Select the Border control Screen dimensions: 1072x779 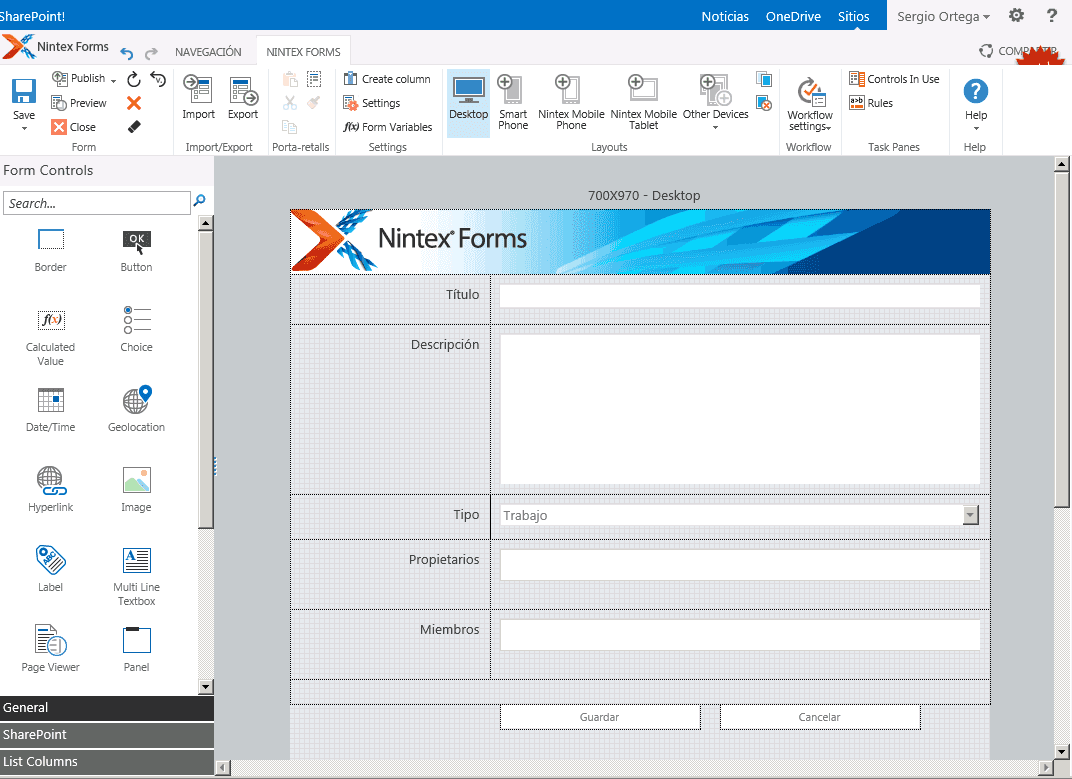click(51, 250)
